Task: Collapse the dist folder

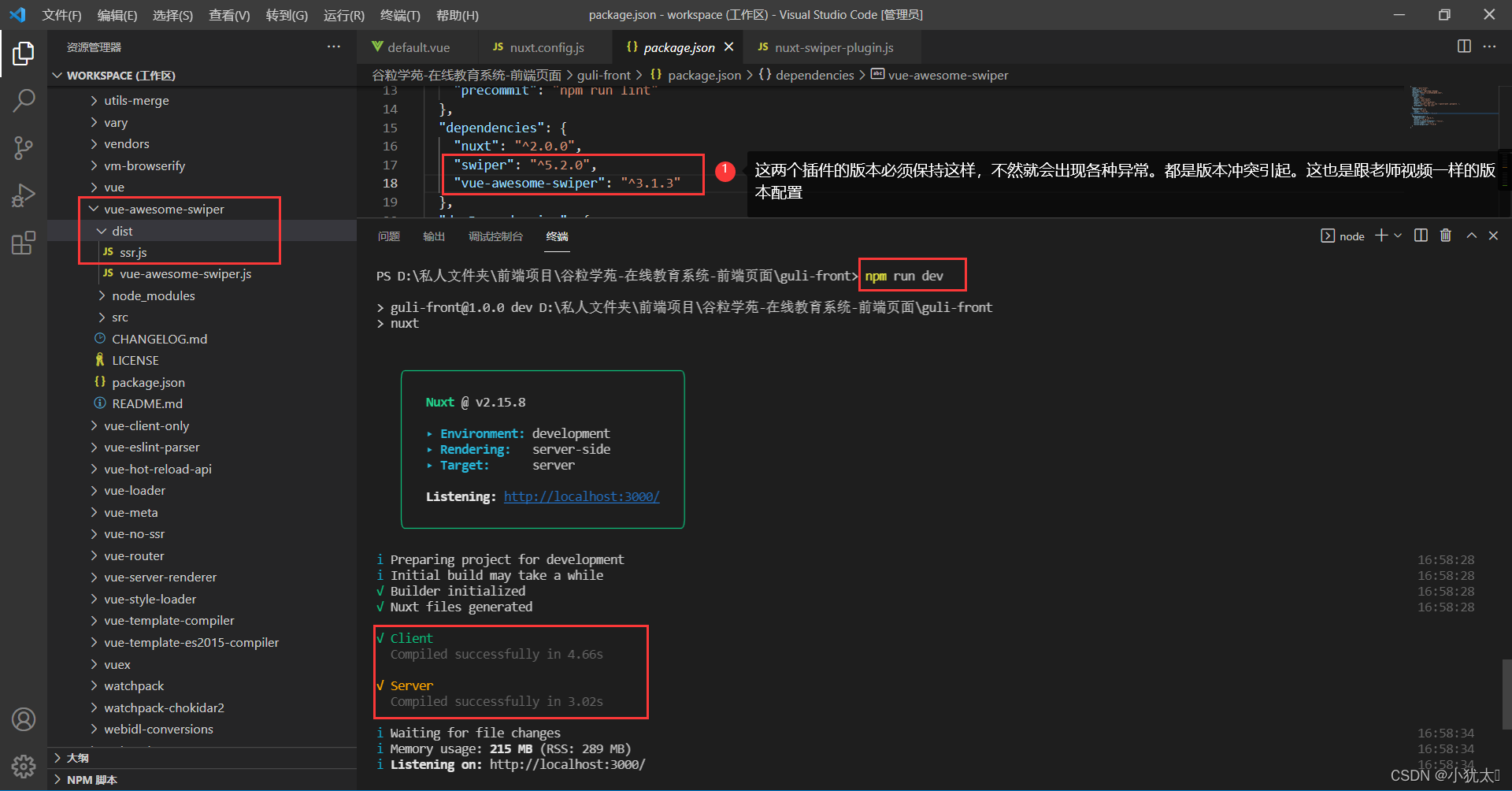Action: click(x=202, y=231)
